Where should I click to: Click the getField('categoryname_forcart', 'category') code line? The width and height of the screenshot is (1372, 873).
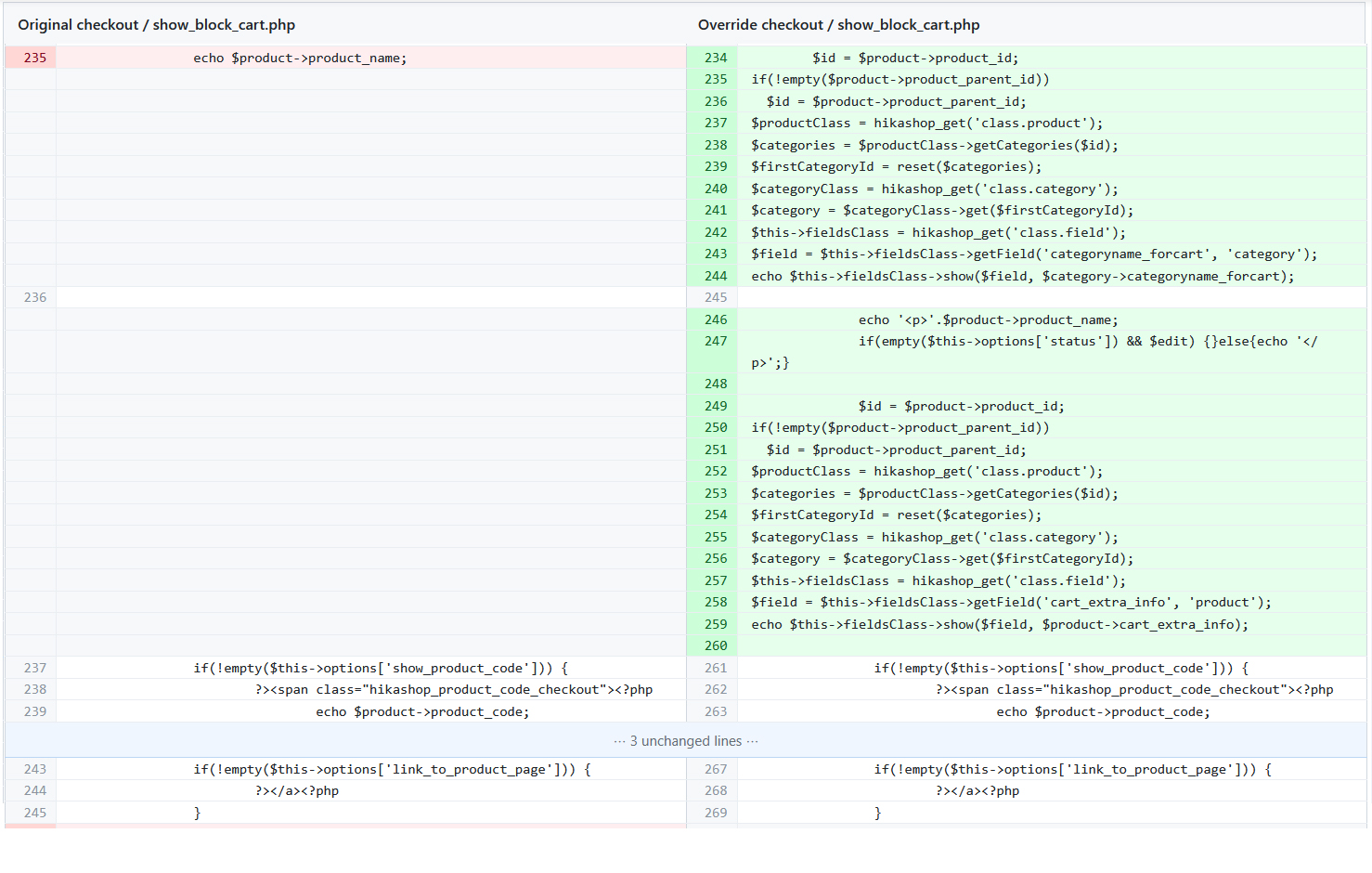point(1034,254)
